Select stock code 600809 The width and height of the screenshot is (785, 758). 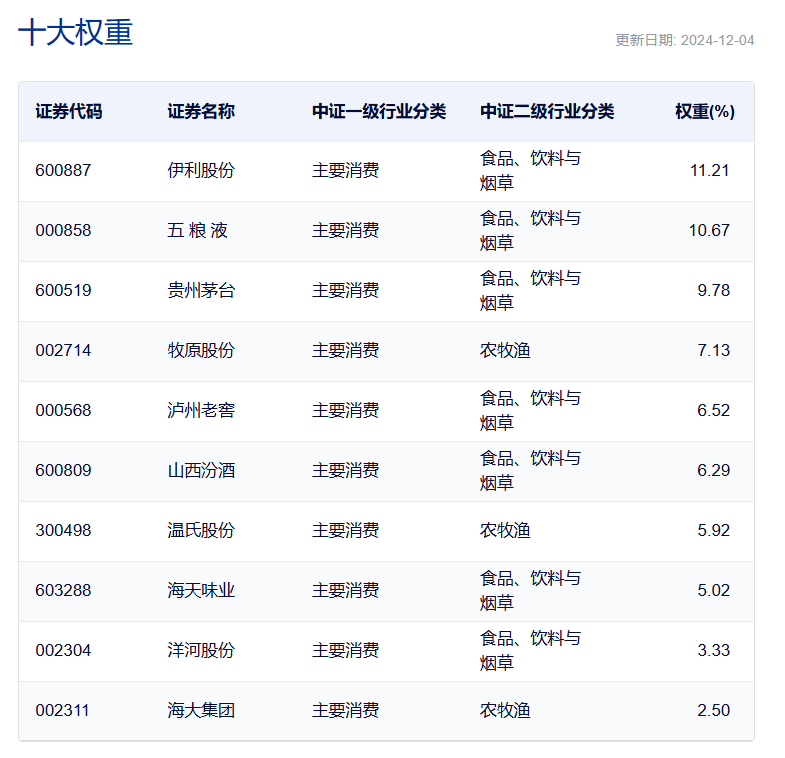pyautogui.click(x=63, y=471)
